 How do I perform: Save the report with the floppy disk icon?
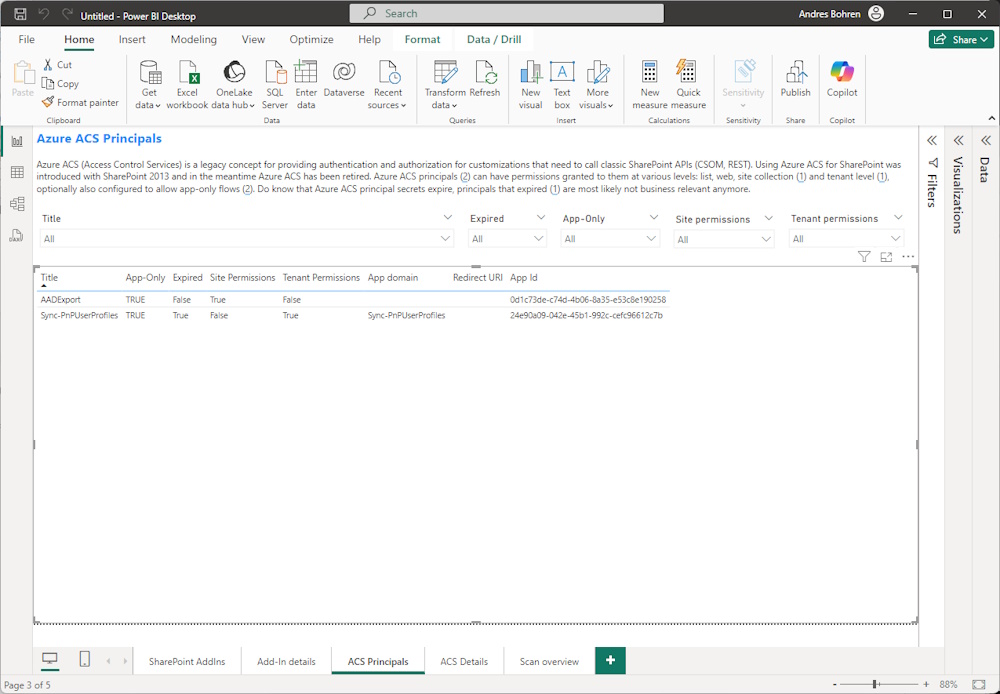(x=20, y=13)
